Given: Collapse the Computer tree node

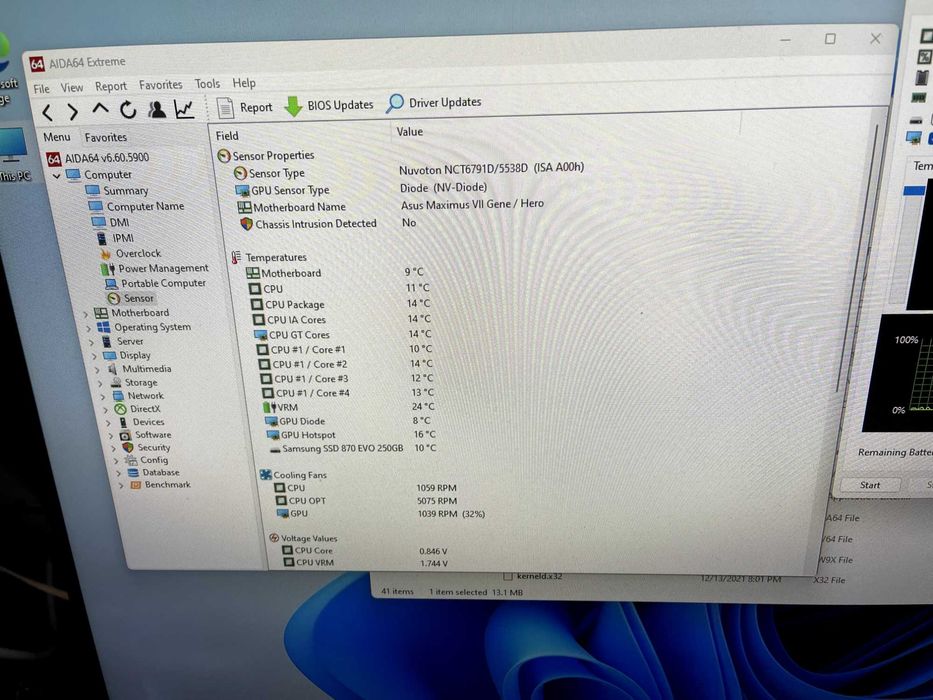Looking at the screenshot, I should 57,176.
